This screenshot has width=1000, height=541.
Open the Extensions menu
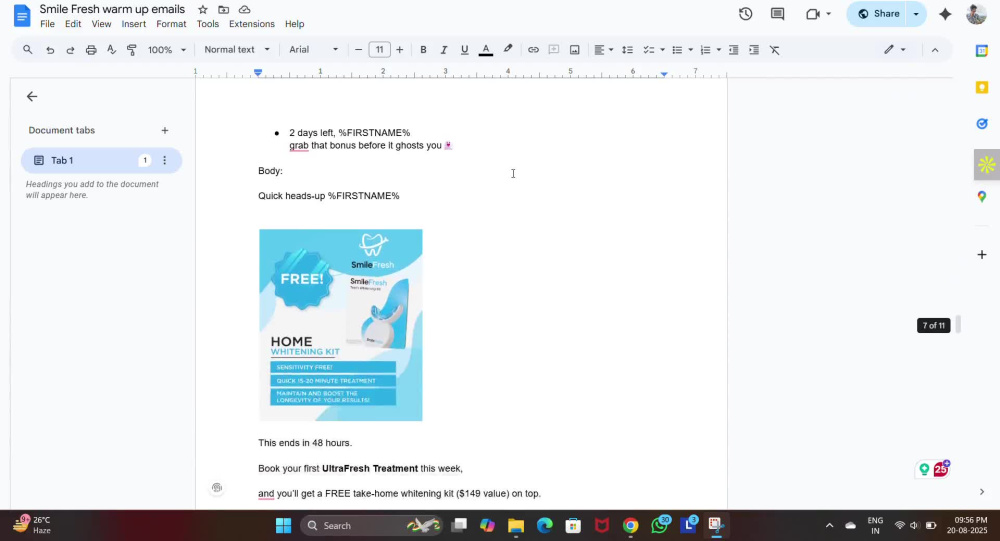click(252, 24)
